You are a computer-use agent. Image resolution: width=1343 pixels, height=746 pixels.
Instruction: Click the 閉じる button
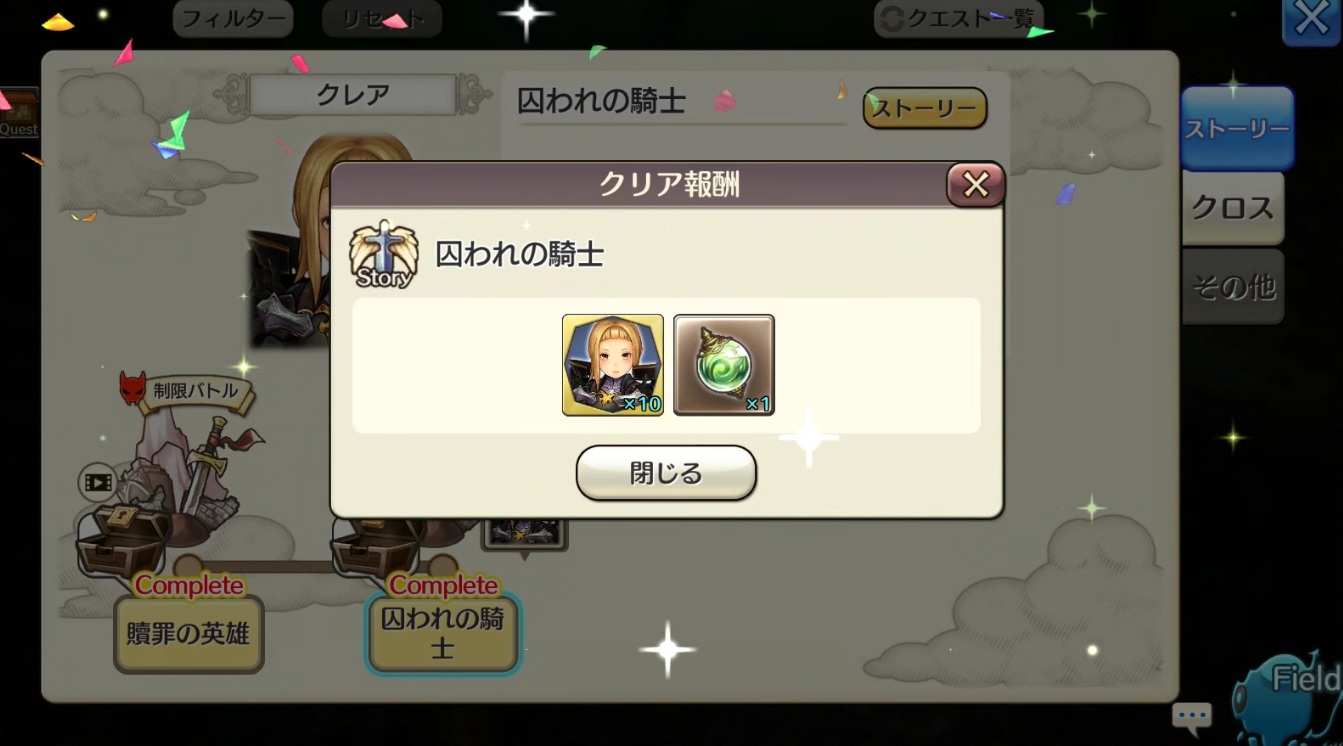pyautogui.click(x=666, y=473)
